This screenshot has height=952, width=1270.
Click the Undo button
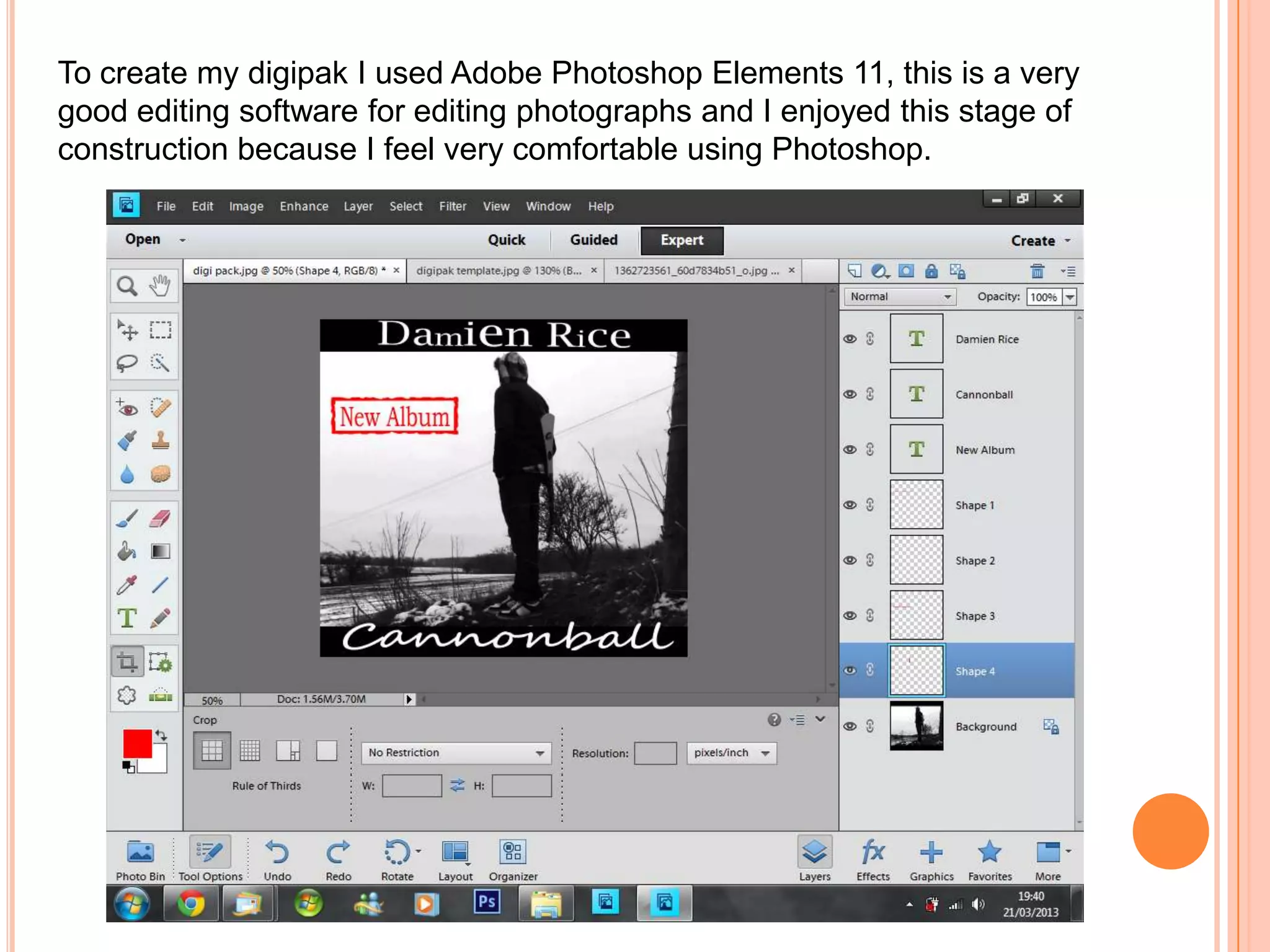[277, 860]
